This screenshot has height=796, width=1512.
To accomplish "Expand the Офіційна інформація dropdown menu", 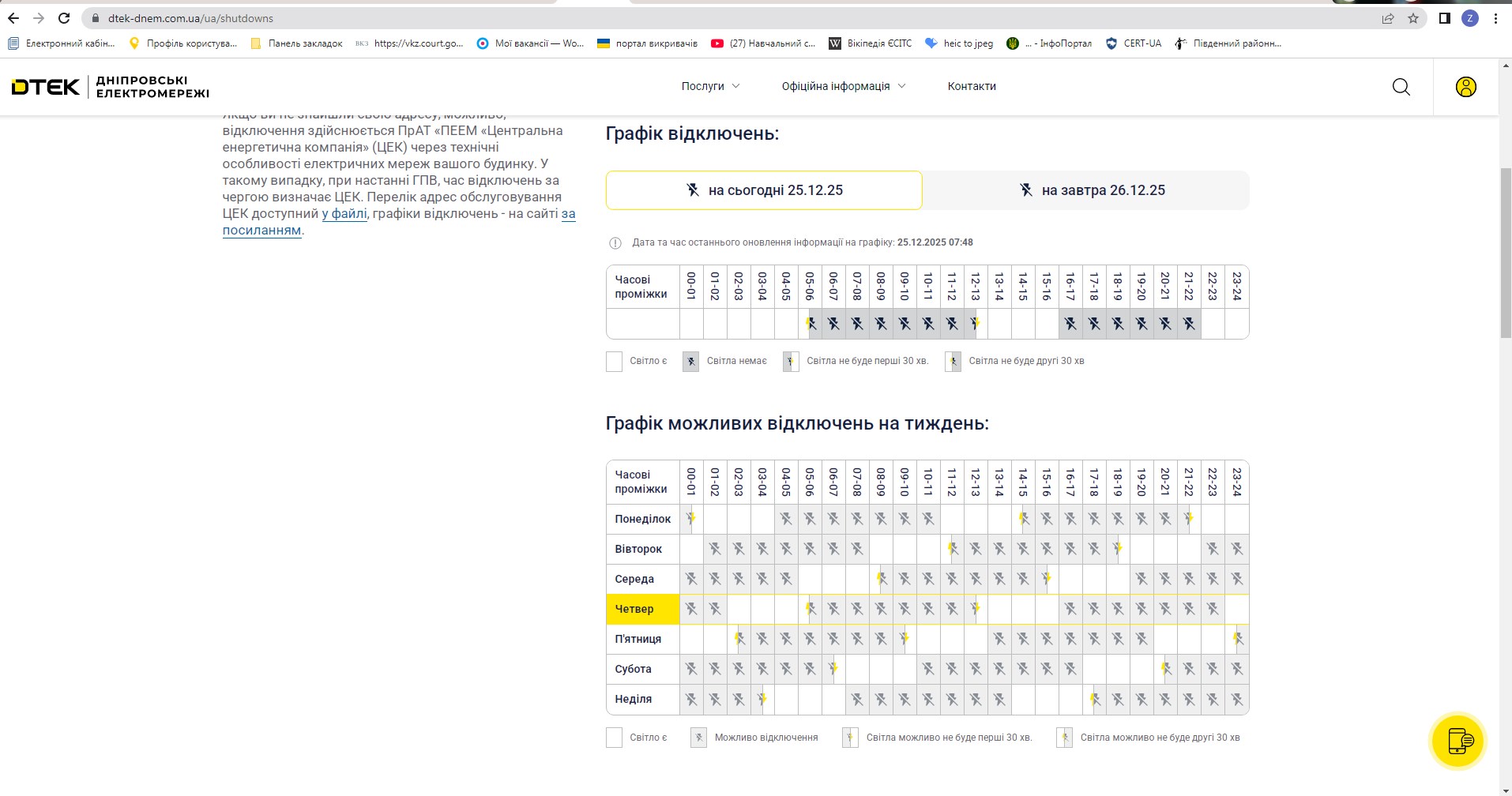I will point(843,86).
